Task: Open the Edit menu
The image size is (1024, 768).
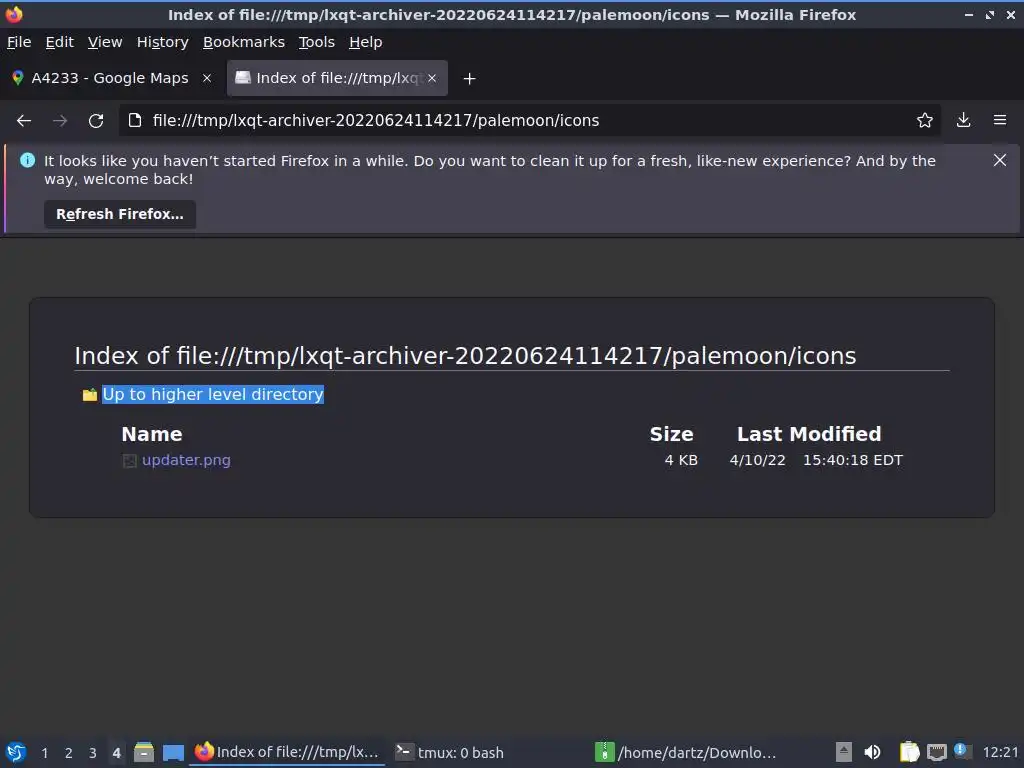Action: click(59, 42)
